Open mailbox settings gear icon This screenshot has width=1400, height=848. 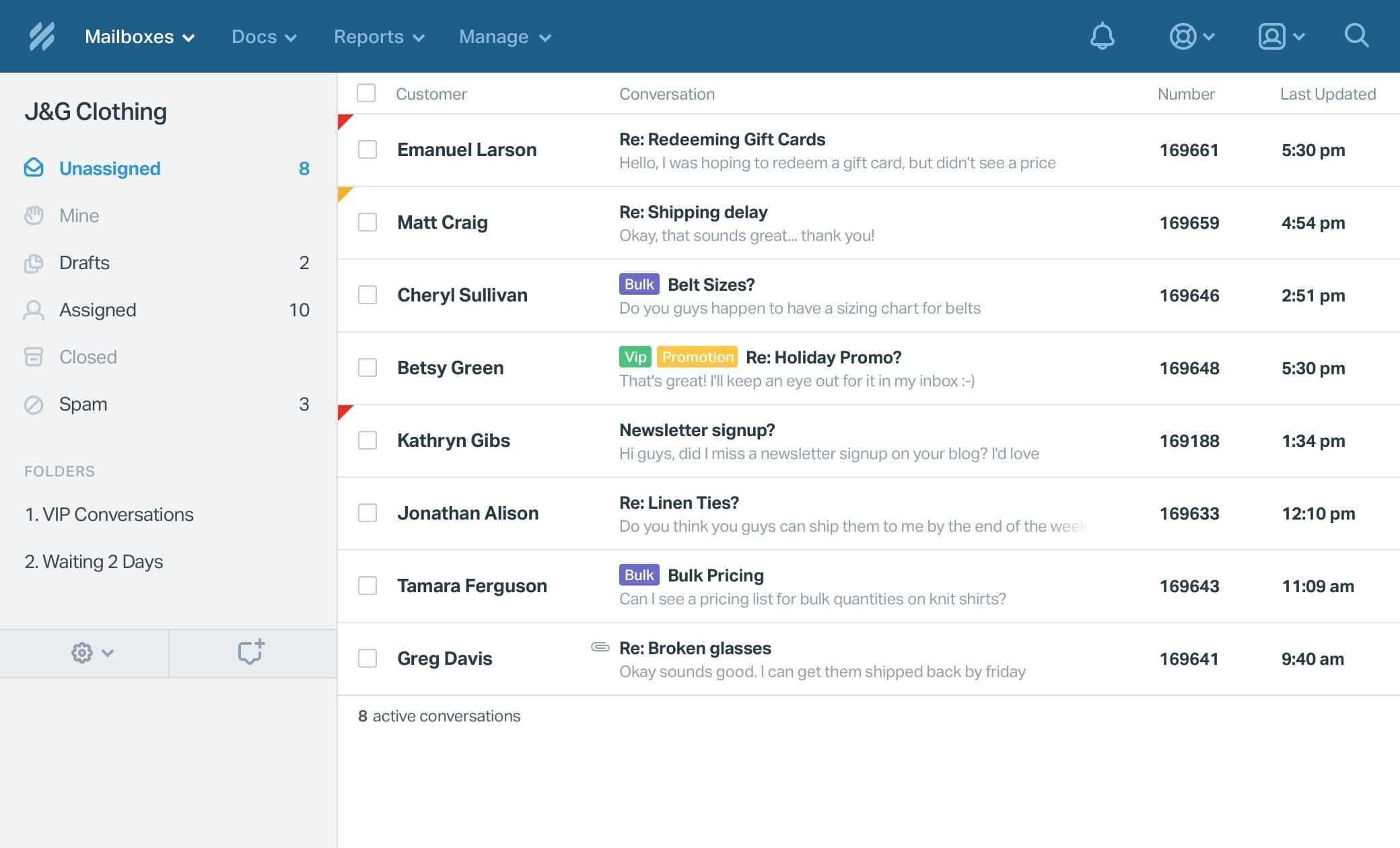[82, 653]
